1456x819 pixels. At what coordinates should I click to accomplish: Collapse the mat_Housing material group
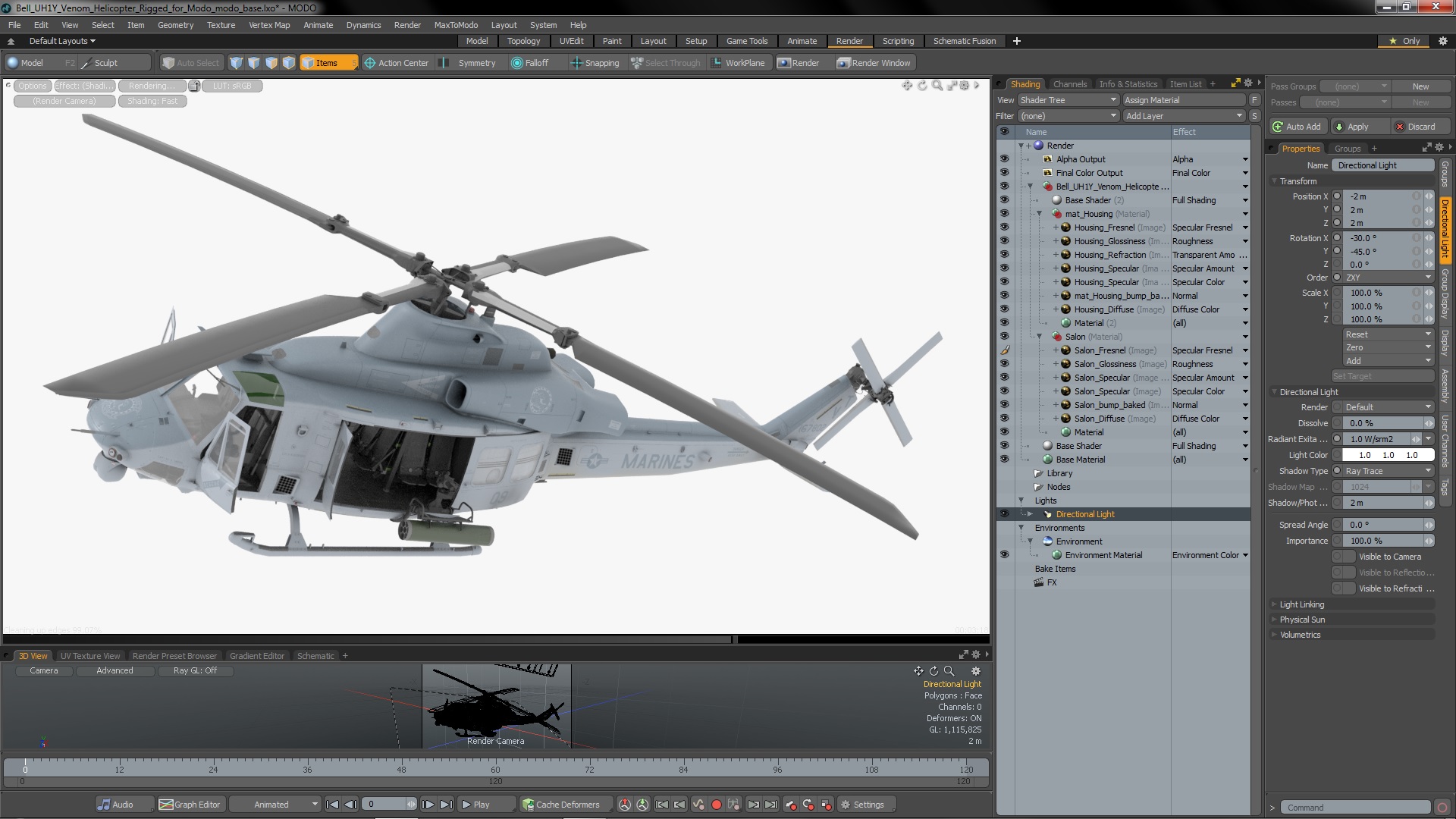pyautogui.click(x=1039, y=214)
